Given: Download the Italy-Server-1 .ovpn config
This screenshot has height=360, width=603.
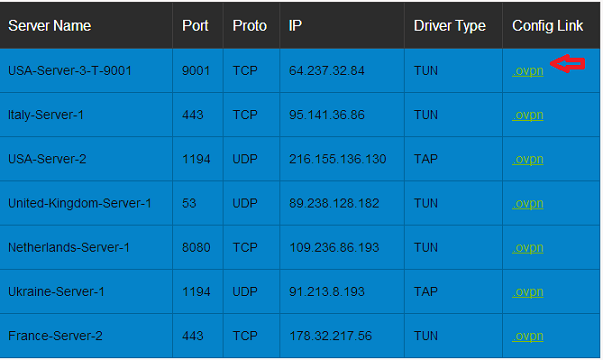Looking at the screenshot, I should click(528, 115).
